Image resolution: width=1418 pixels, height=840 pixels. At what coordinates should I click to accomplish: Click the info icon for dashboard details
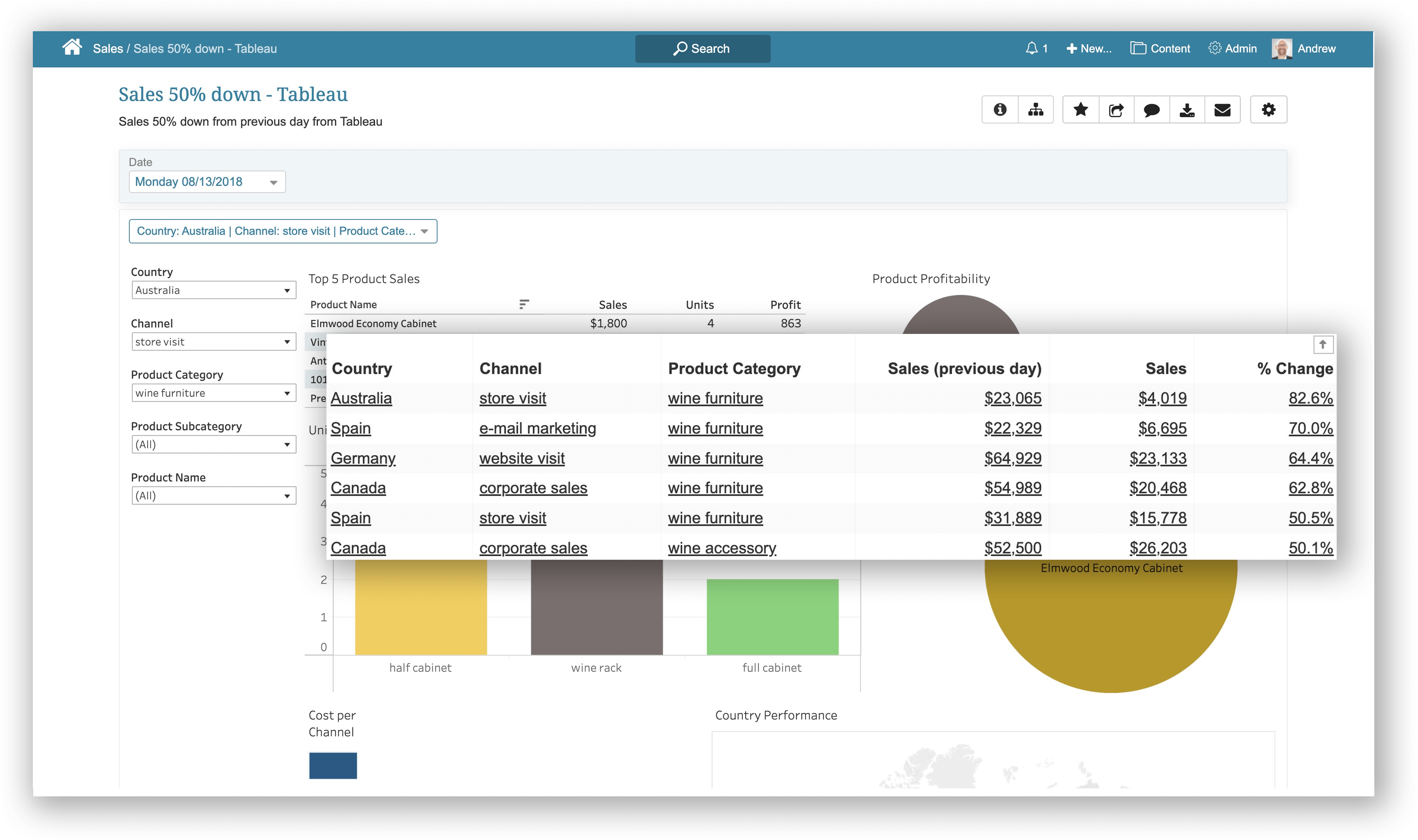[x=999, y=110]
